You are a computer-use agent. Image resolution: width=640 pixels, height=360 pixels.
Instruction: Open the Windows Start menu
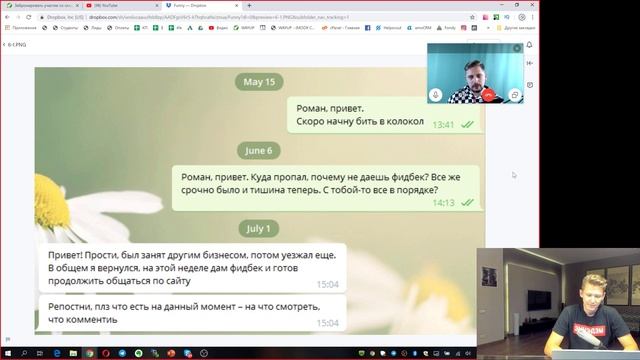(7, 353)
